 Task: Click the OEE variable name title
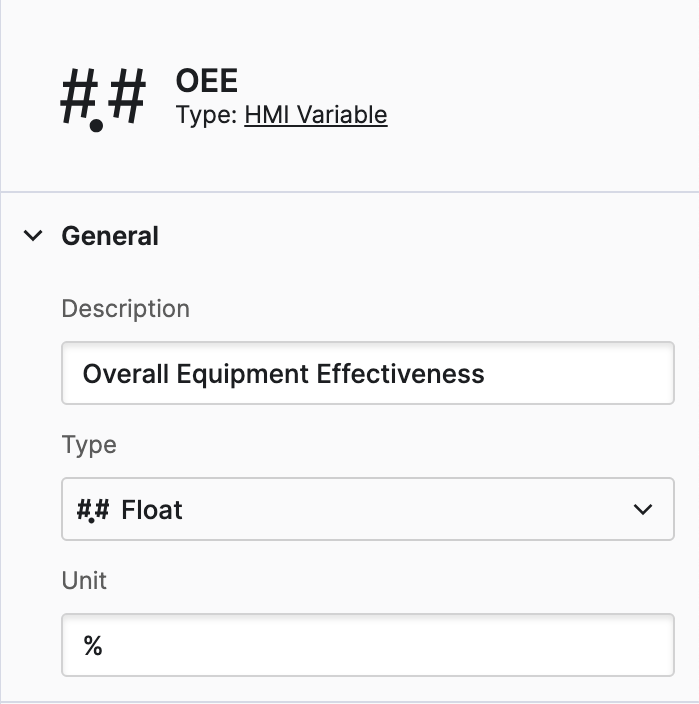(207, 80)
